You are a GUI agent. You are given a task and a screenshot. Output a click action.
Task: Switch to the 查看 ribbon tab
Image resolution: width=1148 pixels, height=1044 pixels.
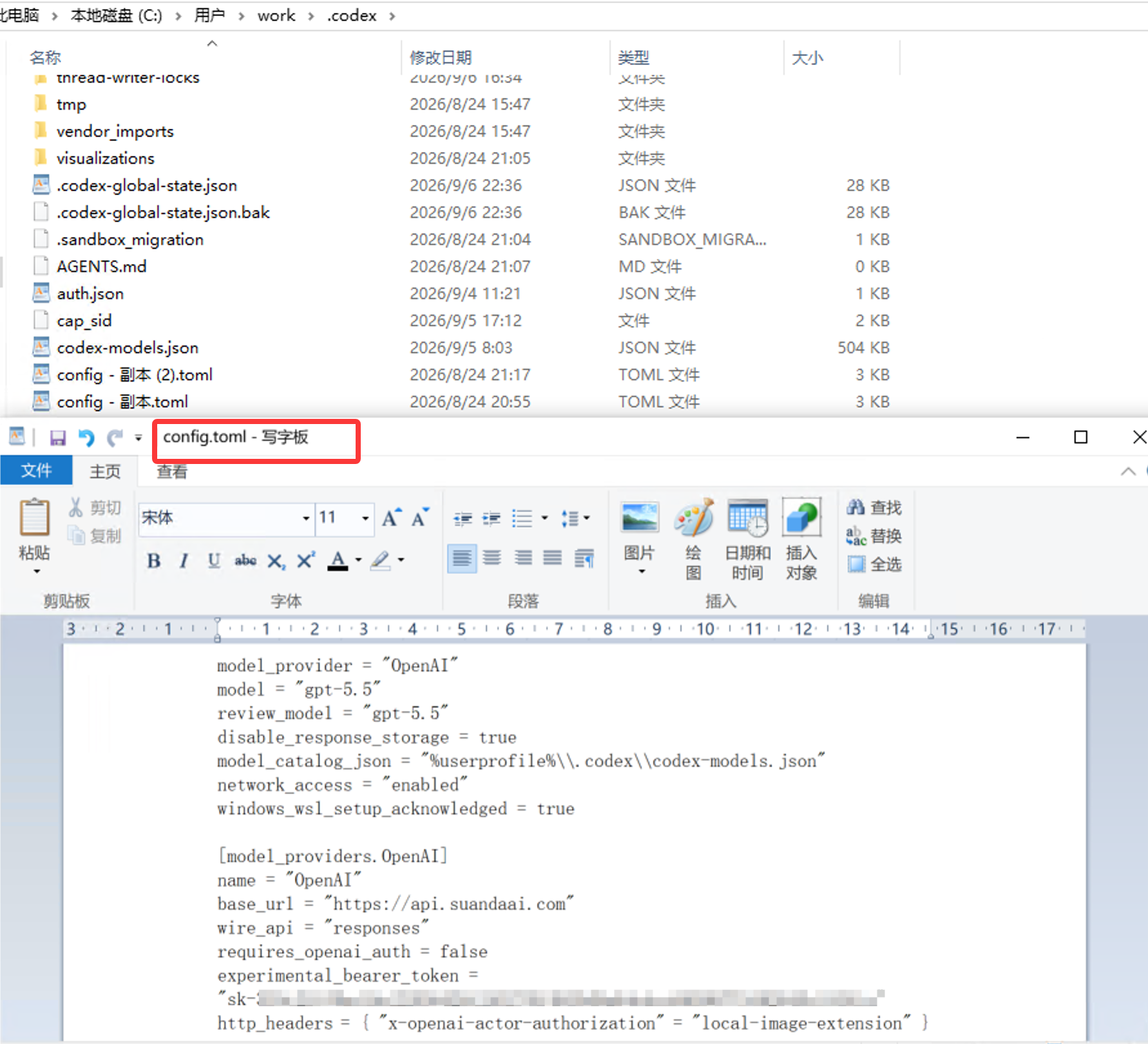pos(172,471)
